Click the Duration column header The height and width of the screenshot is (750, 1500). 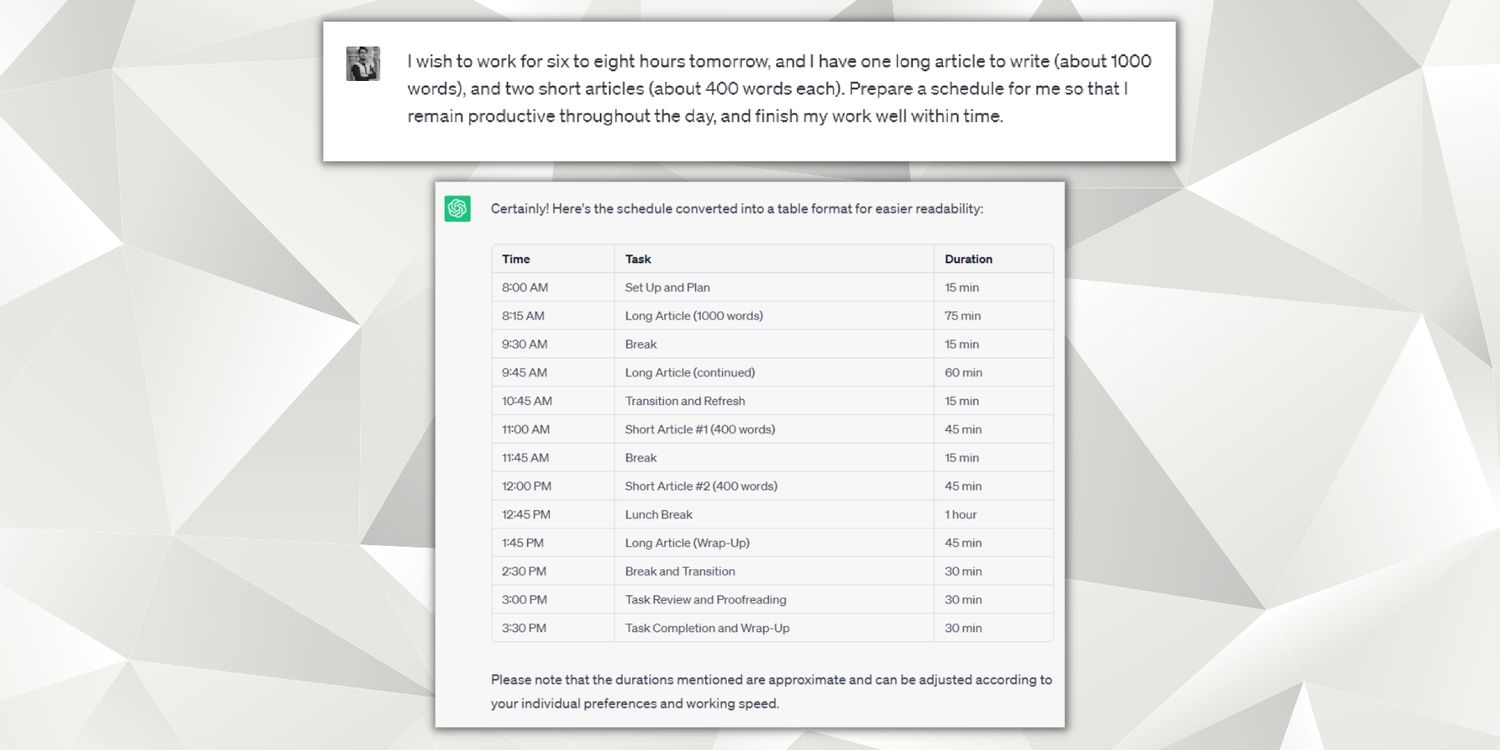pos(968,259)
